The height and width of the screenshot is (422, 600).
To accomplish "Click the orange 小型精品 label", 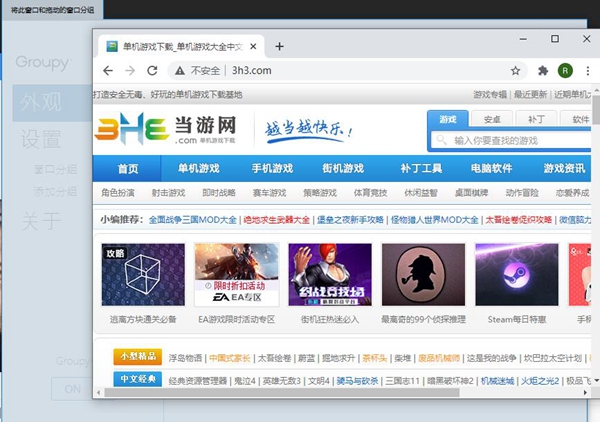I will (x=138, y=357).
